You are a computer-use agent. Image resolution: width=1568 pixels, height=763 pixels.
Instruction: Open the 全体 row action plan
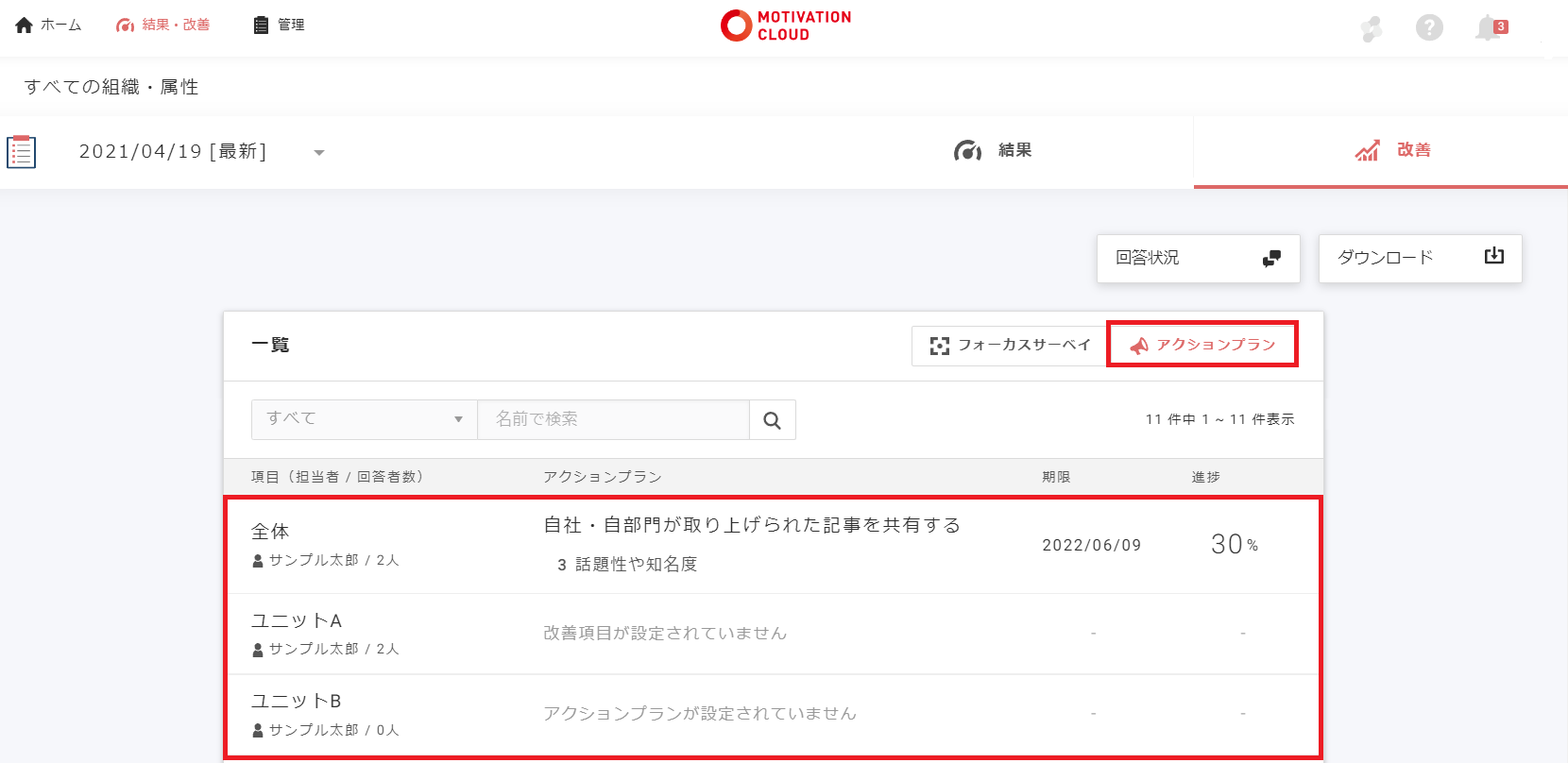point(751,526)
